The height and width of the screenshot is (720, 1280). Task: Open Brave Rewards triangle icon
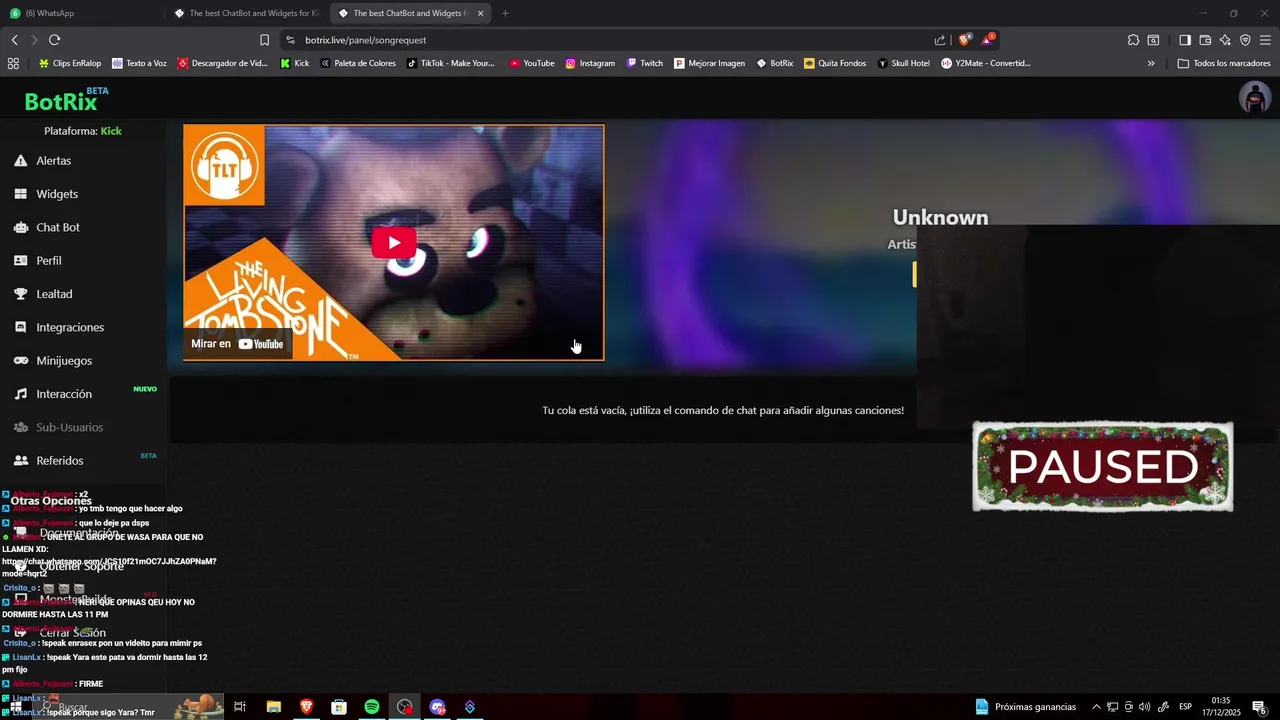987,40
